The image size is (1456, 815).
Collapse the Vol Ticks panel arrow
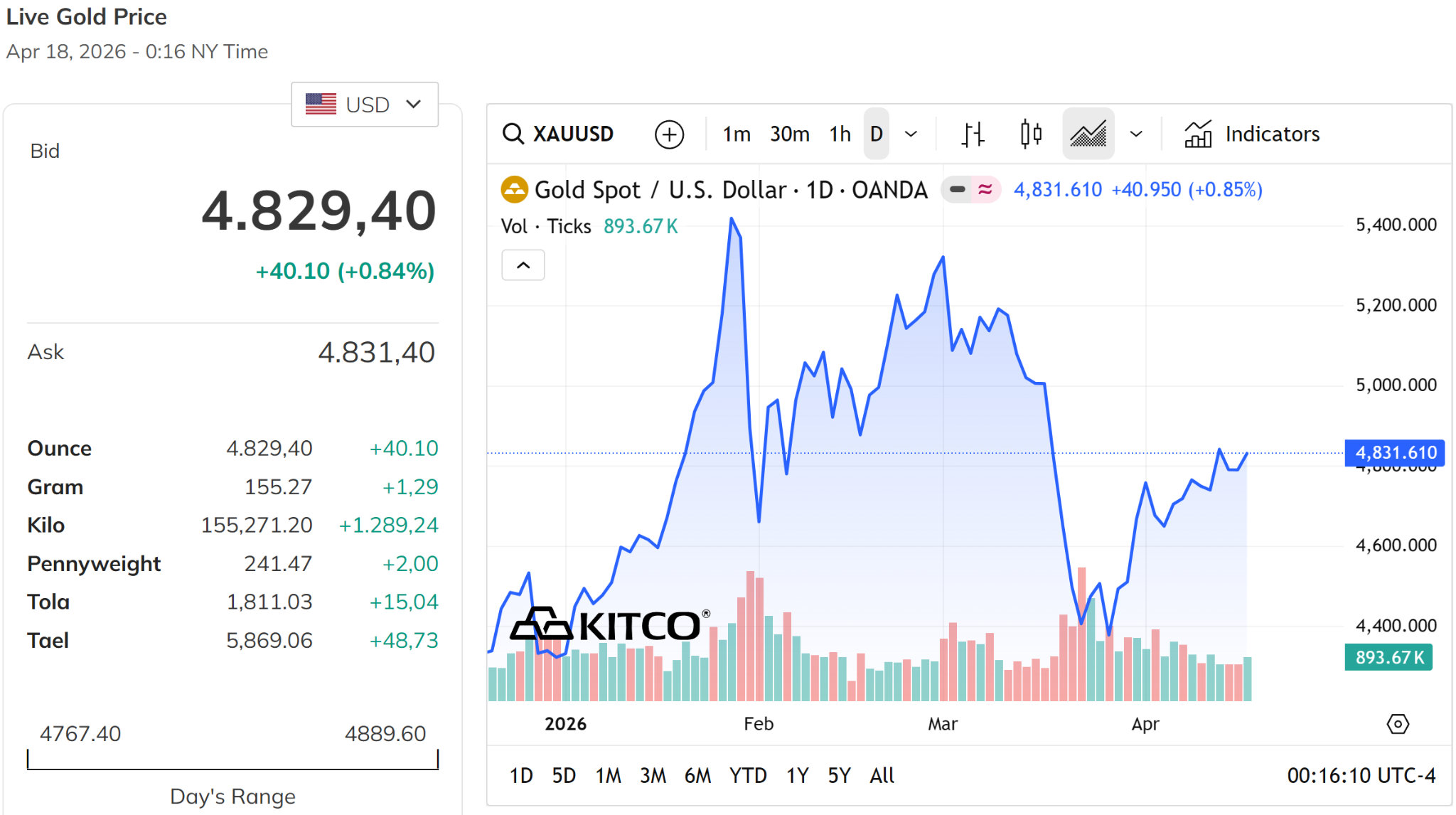pos(523,265)
